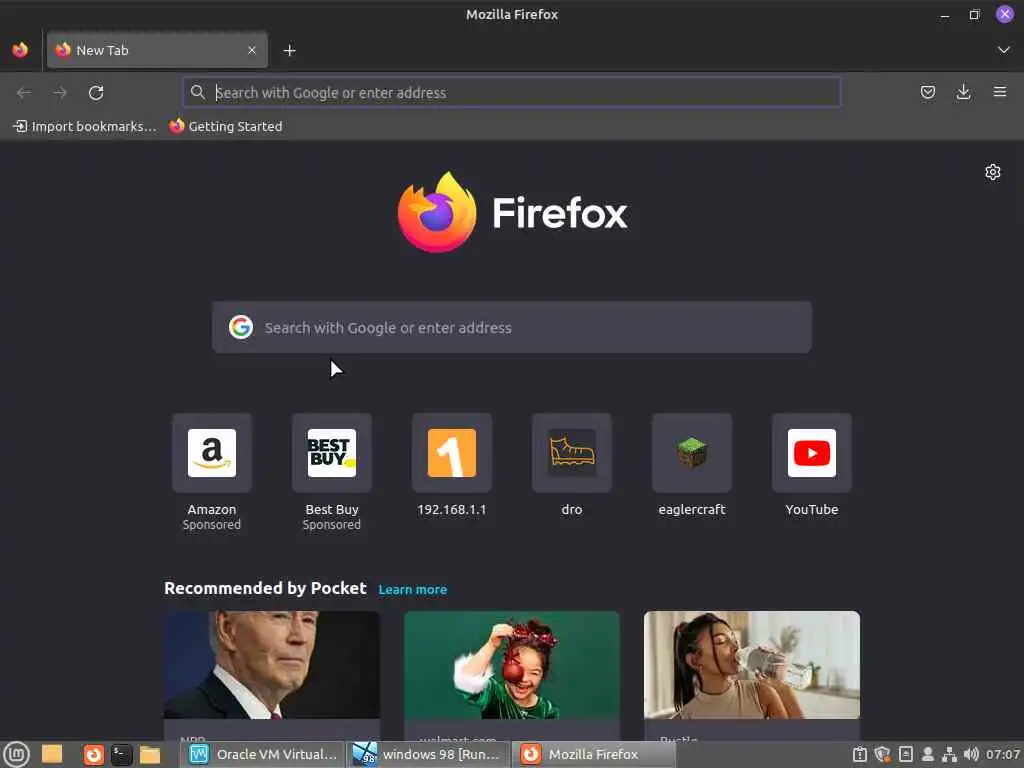
Task: Click Import bookmarks in the bookmarks toolbar
Action: pyautogui.click(x=85, y=127)
